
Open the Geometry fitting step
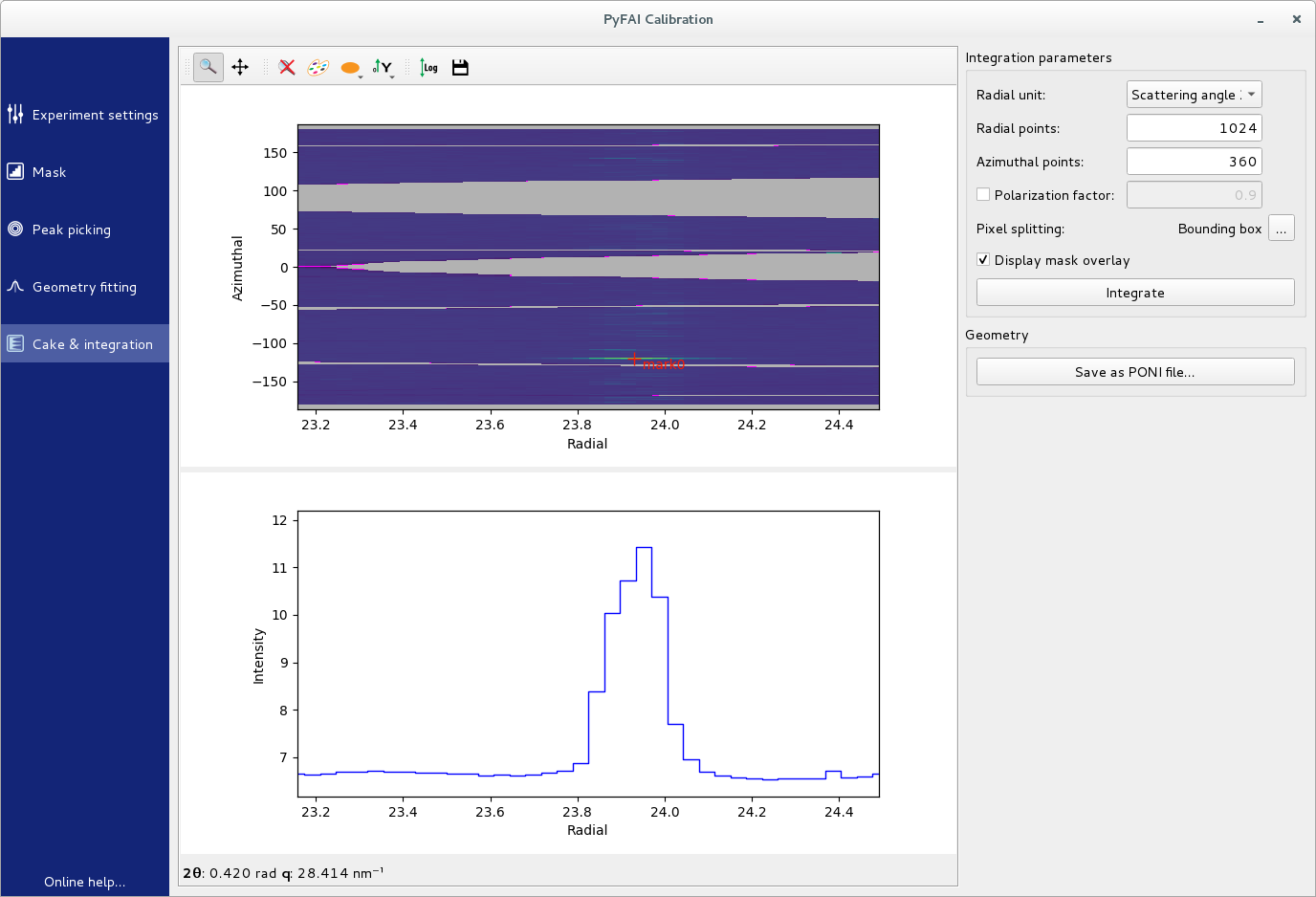pyautogui.click(x=85, y=287)
